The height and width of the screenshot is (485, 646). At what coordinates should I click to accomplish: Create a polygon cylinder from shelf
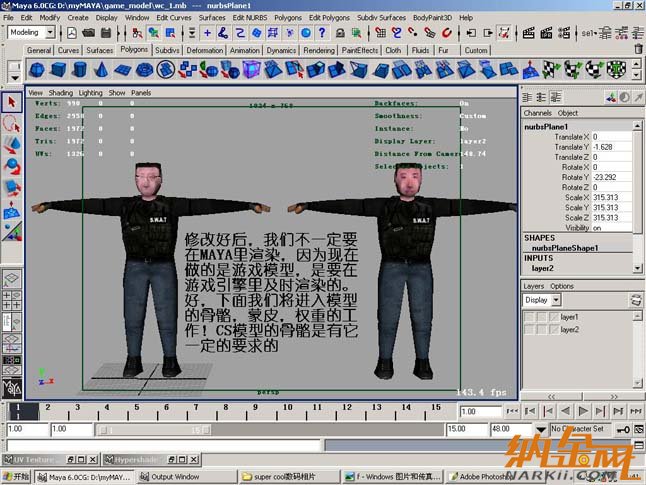[80, 70]
